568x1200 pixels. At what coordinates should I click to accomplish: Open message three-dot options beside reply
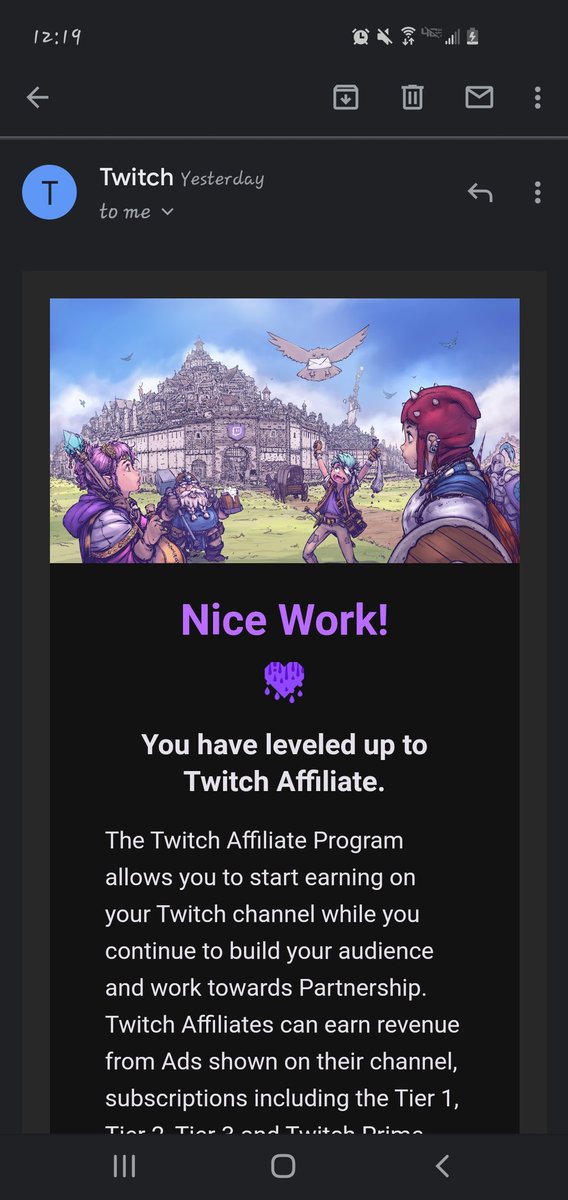tap(538, 192)
